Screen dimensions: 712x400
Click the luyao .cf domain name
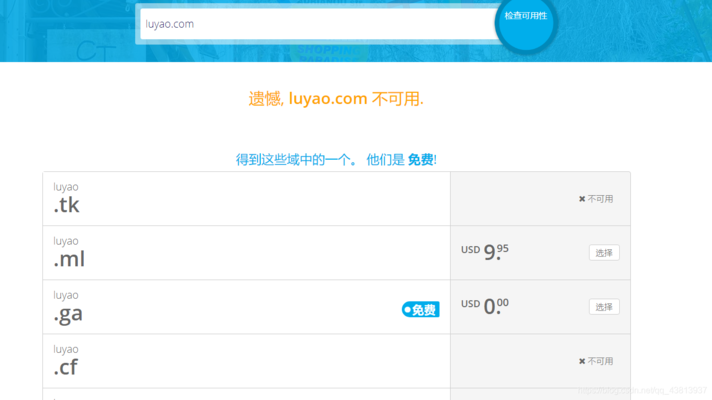(x=66, y=361)
